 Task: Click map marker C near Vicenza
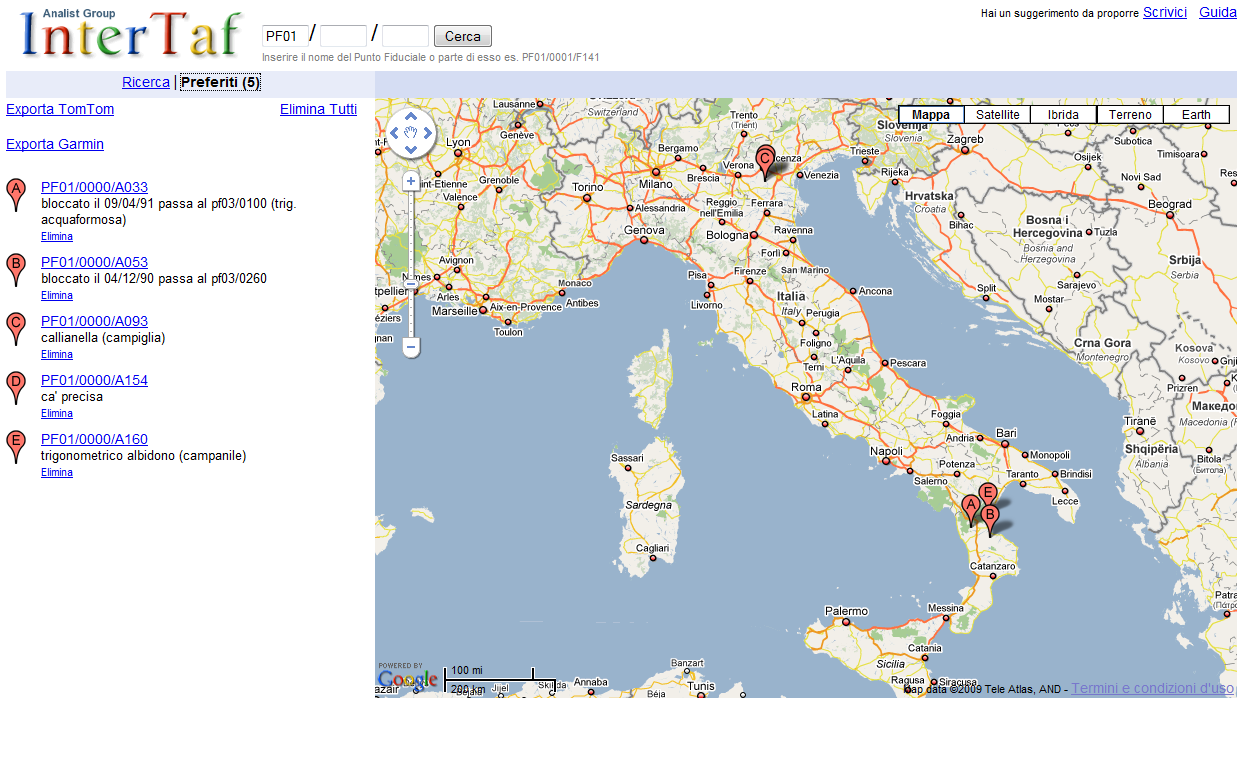pyautogui.click(x=766, y=162)
